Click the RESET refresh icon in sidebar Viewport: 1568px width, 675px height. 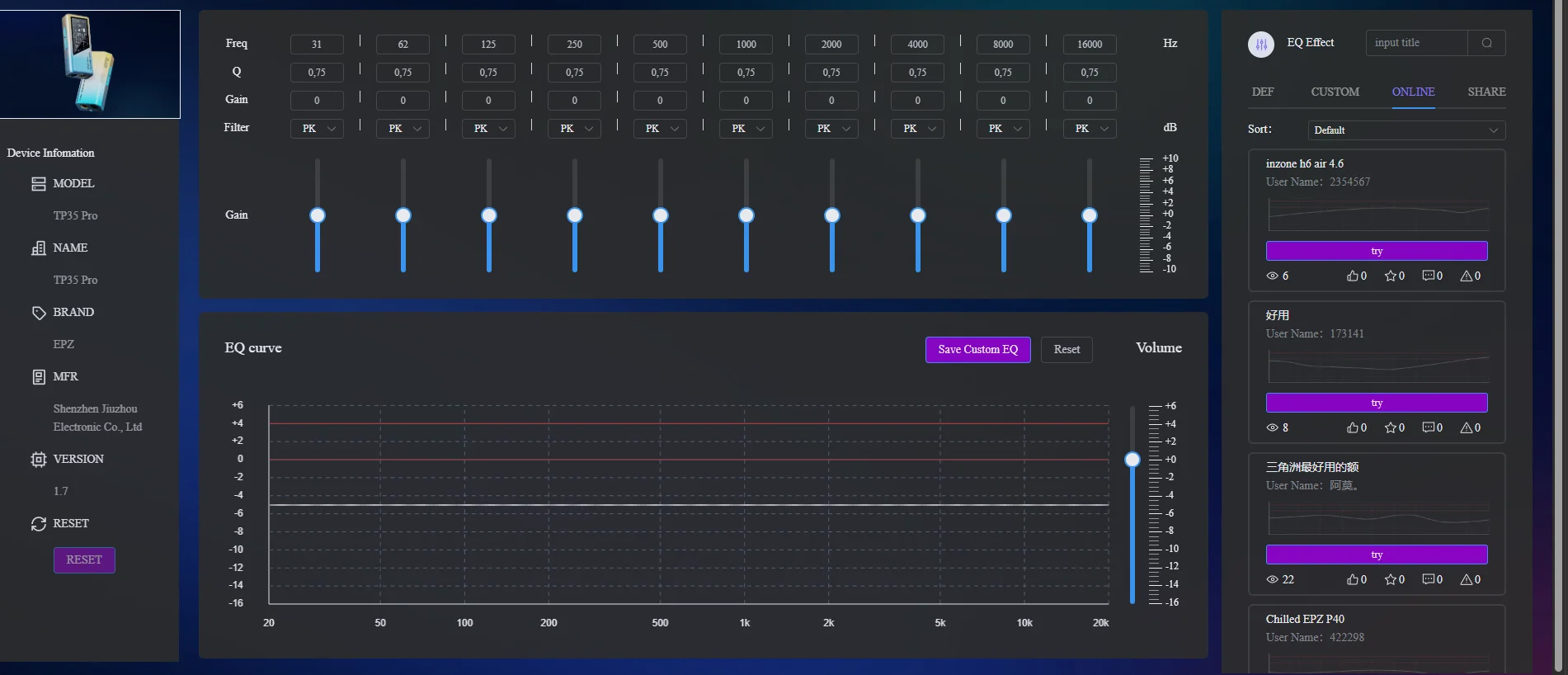39,523
